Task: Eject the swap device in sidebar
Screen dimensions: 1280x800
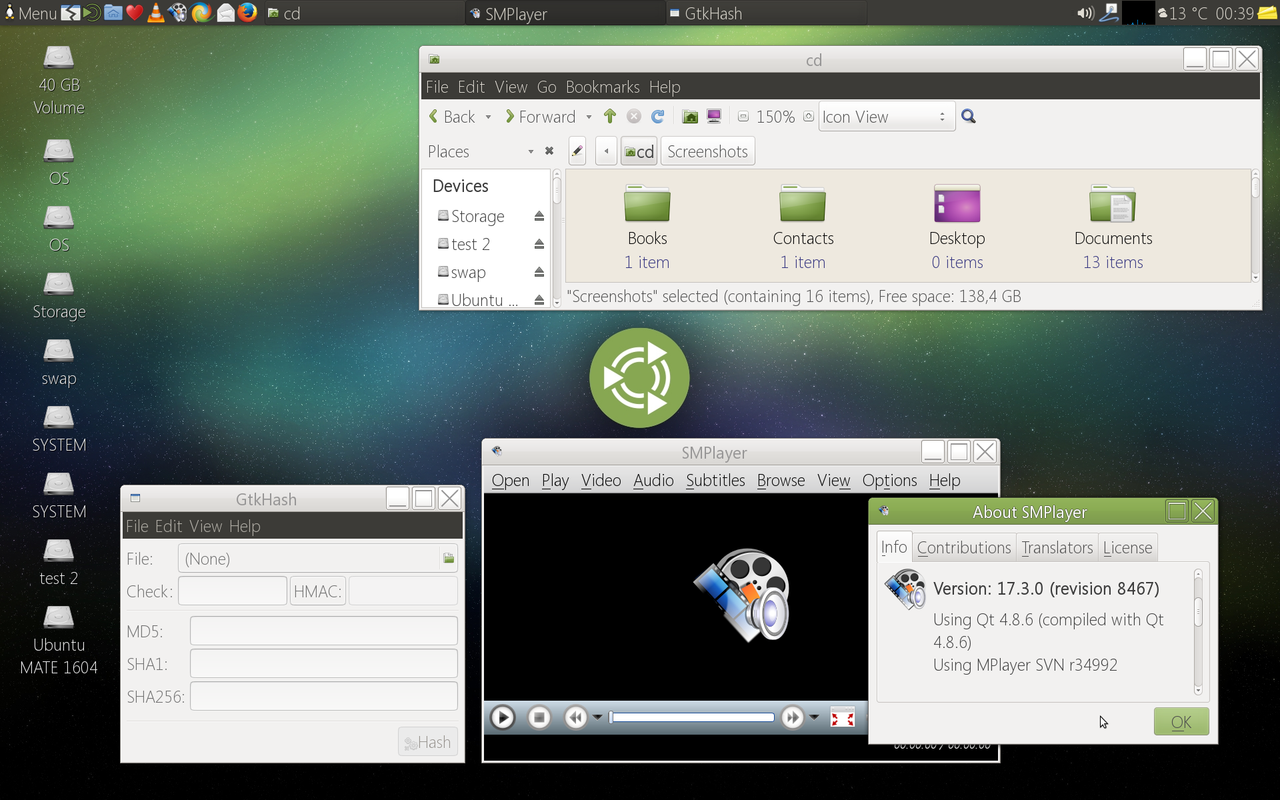Action: (x=539, y=272)
